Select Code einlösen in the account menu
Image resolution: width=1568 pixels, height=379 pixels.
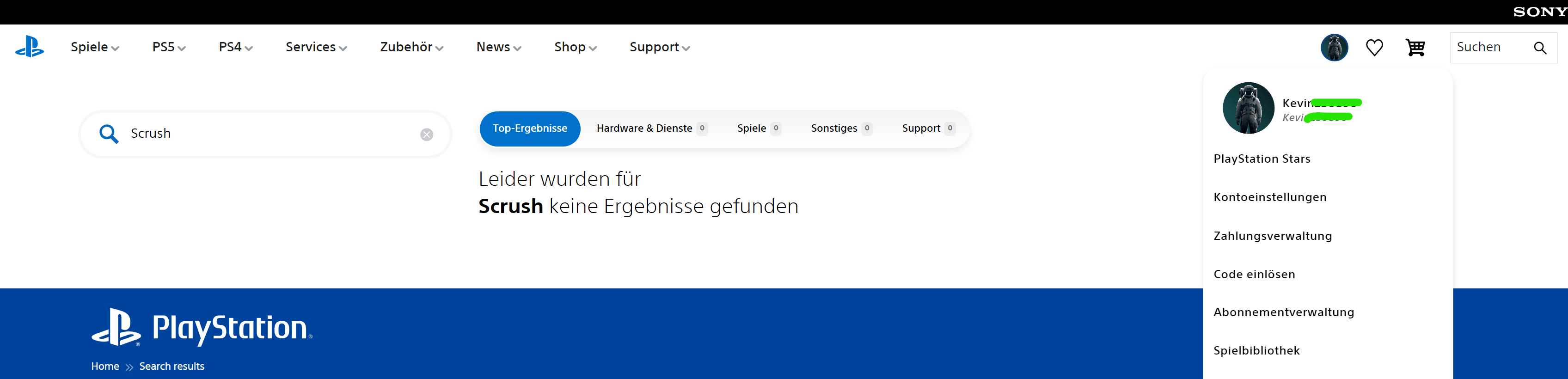click(x=1254, y=275)
